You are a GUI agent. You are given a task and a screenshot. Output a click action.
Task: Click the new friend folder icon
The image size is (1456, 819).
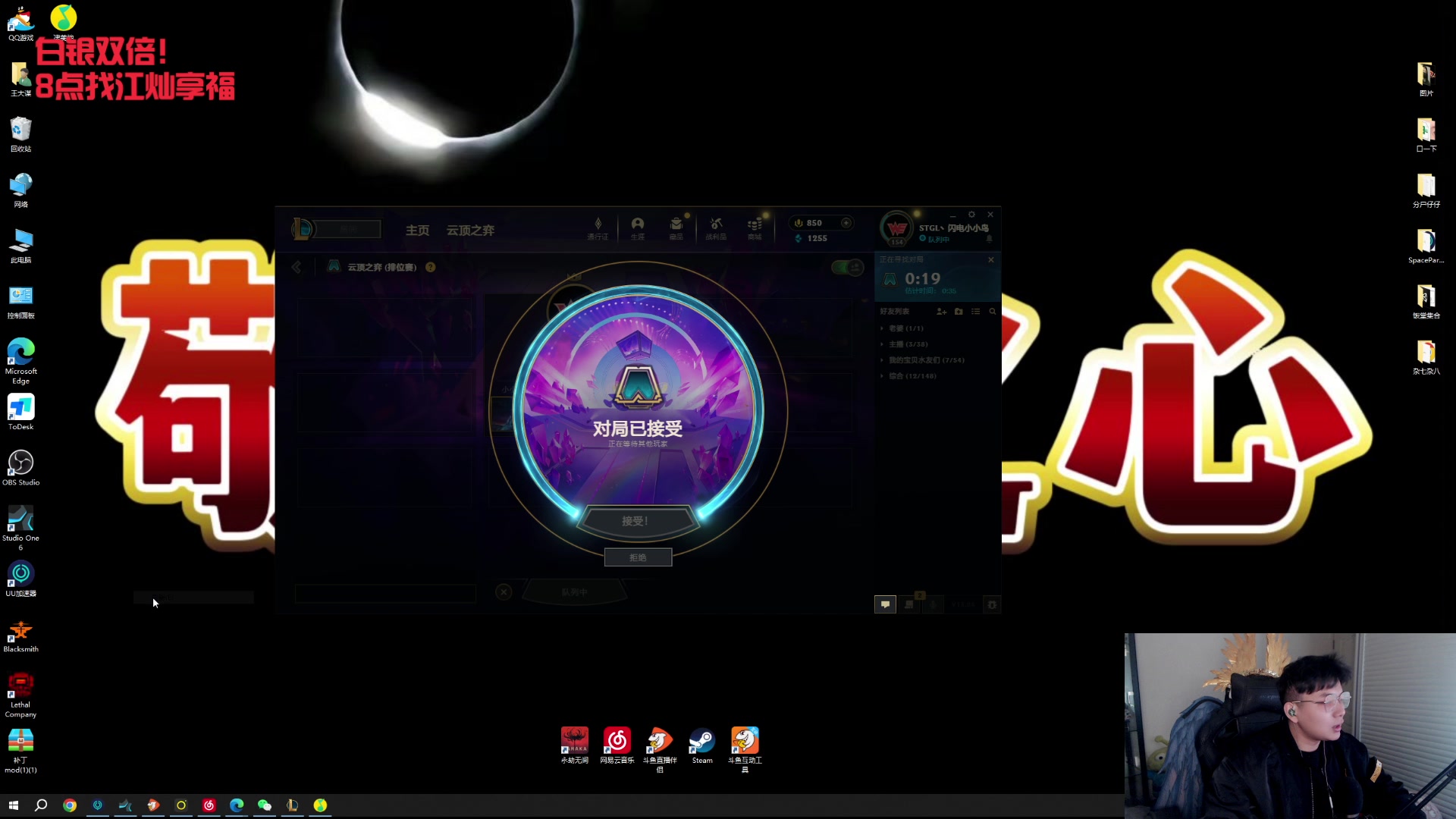pos(959,312)
